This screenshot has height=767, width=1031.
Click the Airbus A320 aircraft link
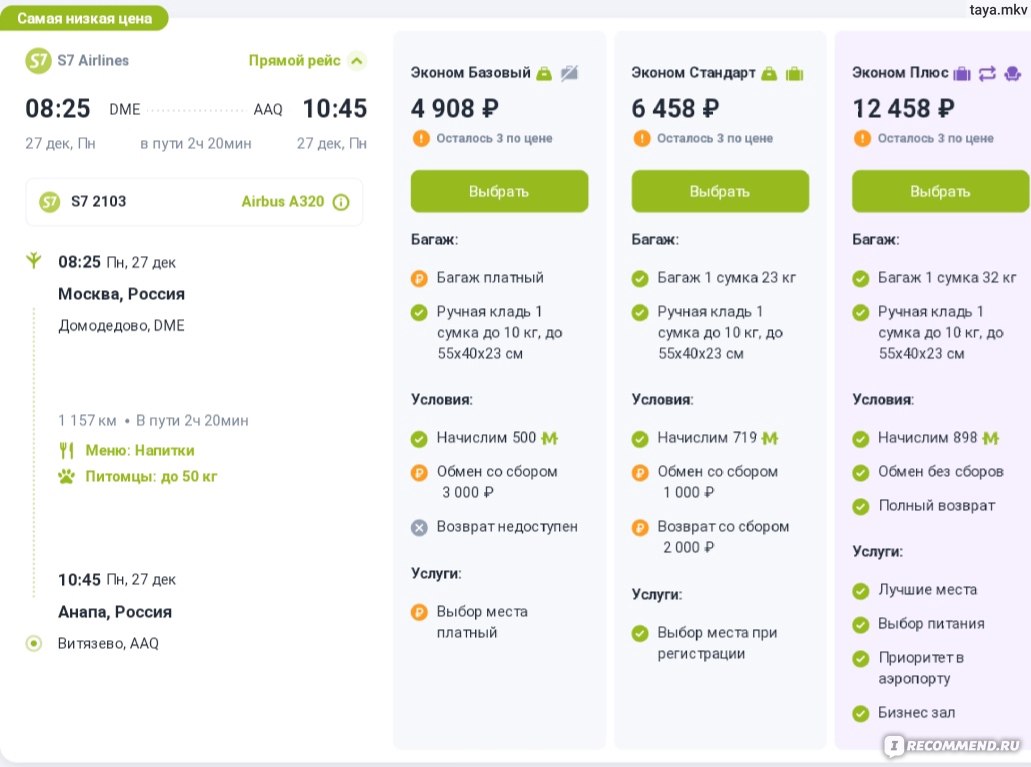[x=283, y=202]
